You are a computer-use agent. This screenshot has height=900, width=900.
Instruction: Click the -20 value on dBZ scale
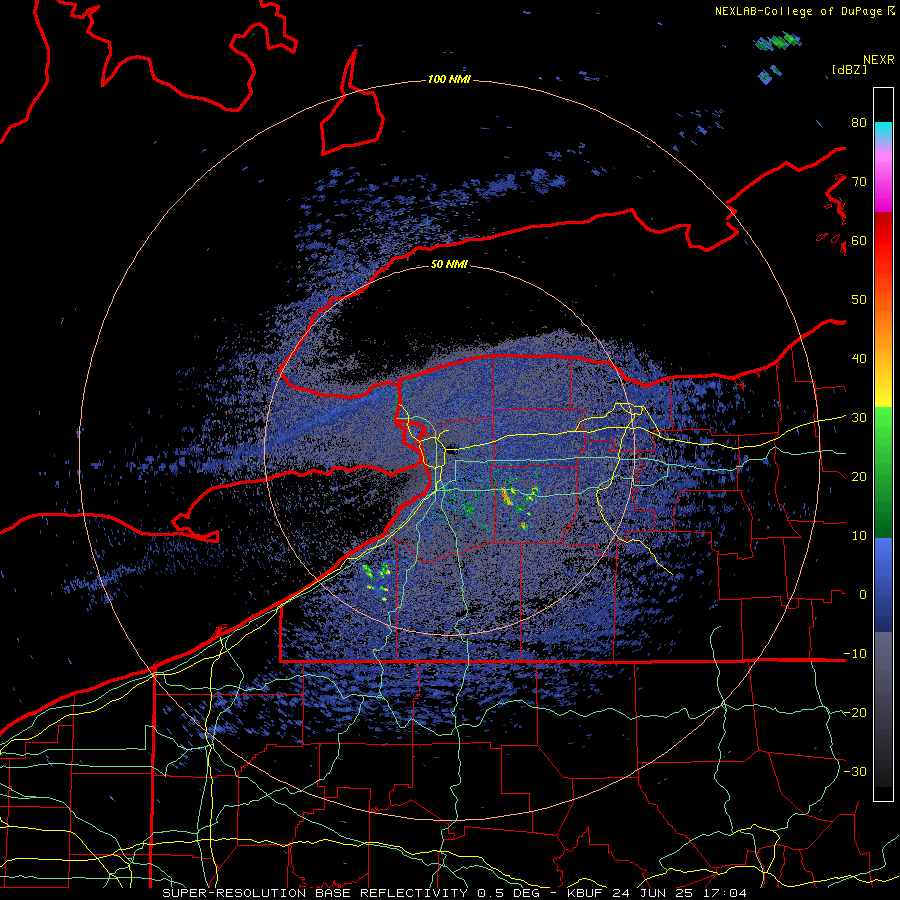855,713
